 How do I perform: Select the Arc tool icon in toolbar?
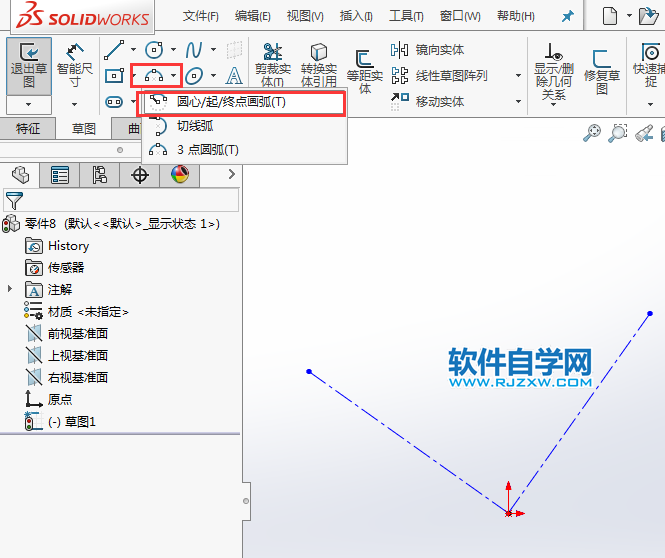[x=154, y=76]
